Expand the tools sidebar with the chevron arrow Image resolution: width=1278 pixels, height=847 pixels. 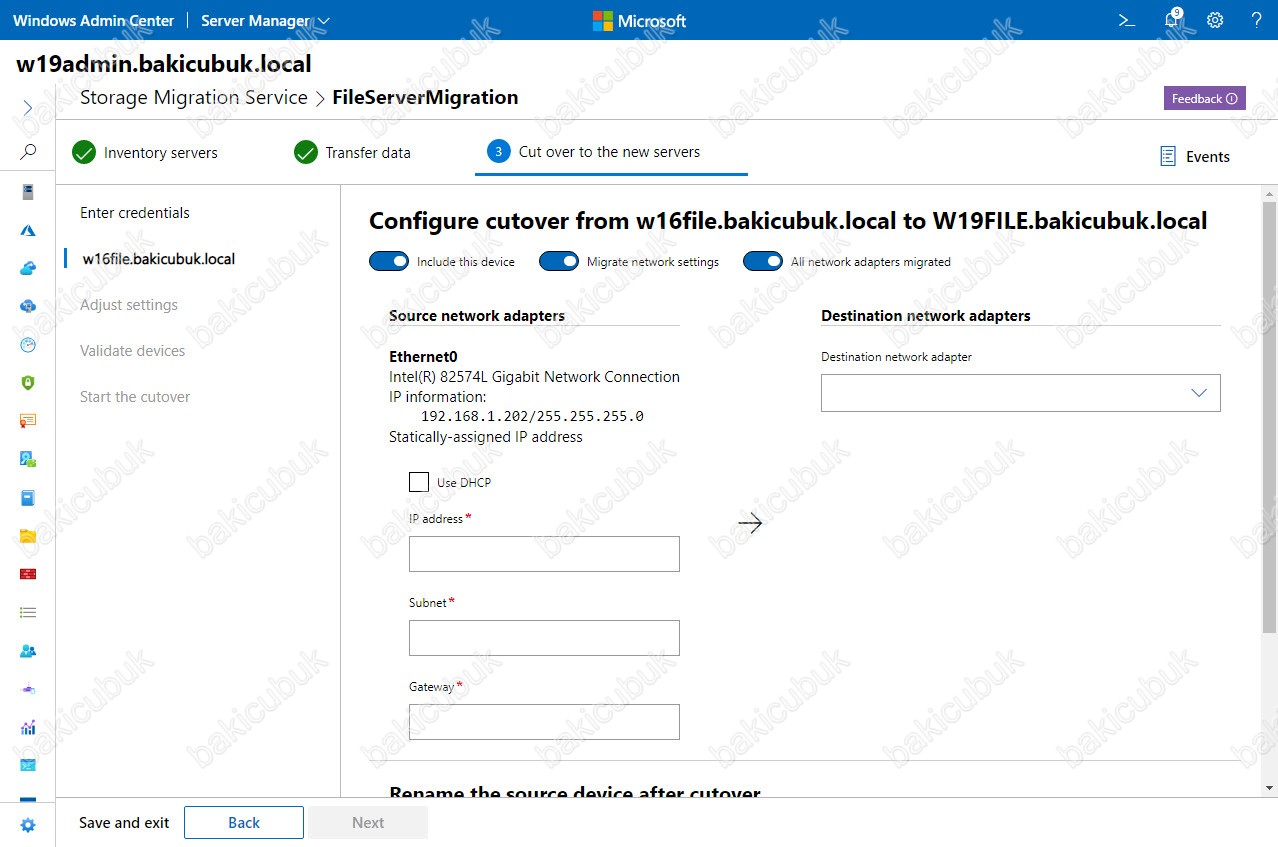(x=28, y=107)
